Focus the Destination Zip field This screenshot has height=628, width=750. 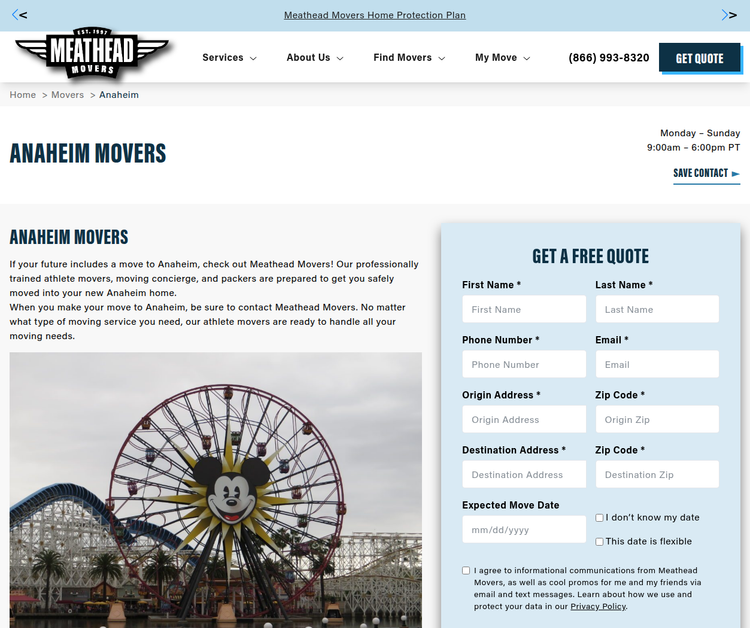point(657,474)
